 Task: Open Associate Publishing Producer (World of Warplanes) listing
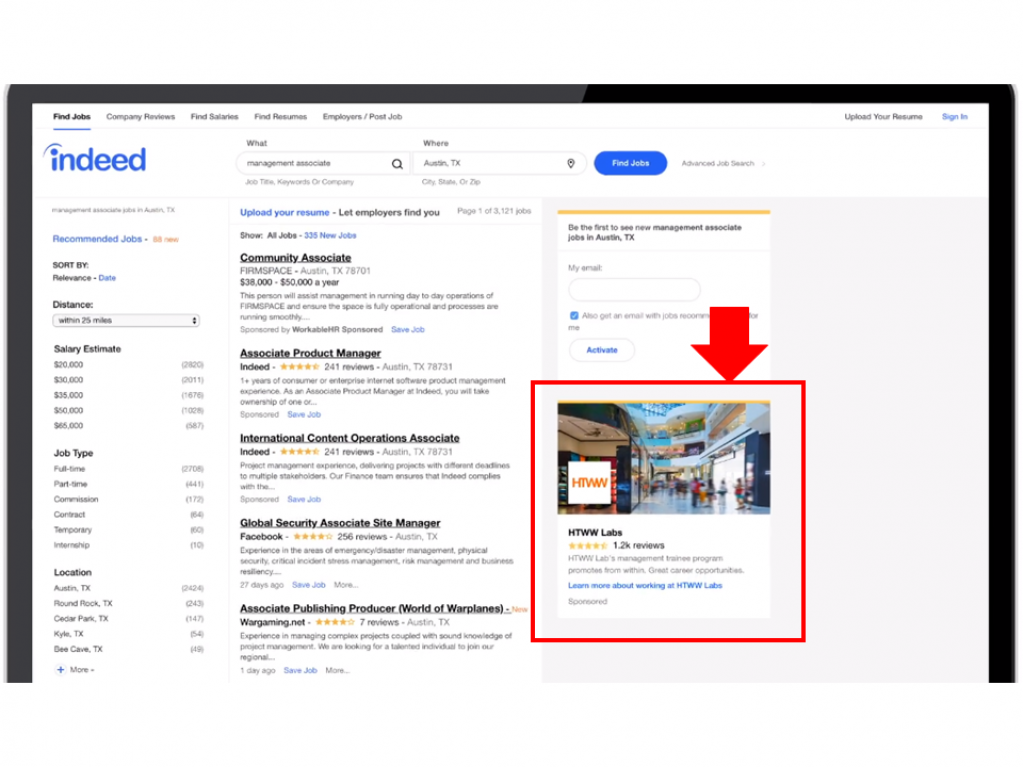(x=372, y=609)
